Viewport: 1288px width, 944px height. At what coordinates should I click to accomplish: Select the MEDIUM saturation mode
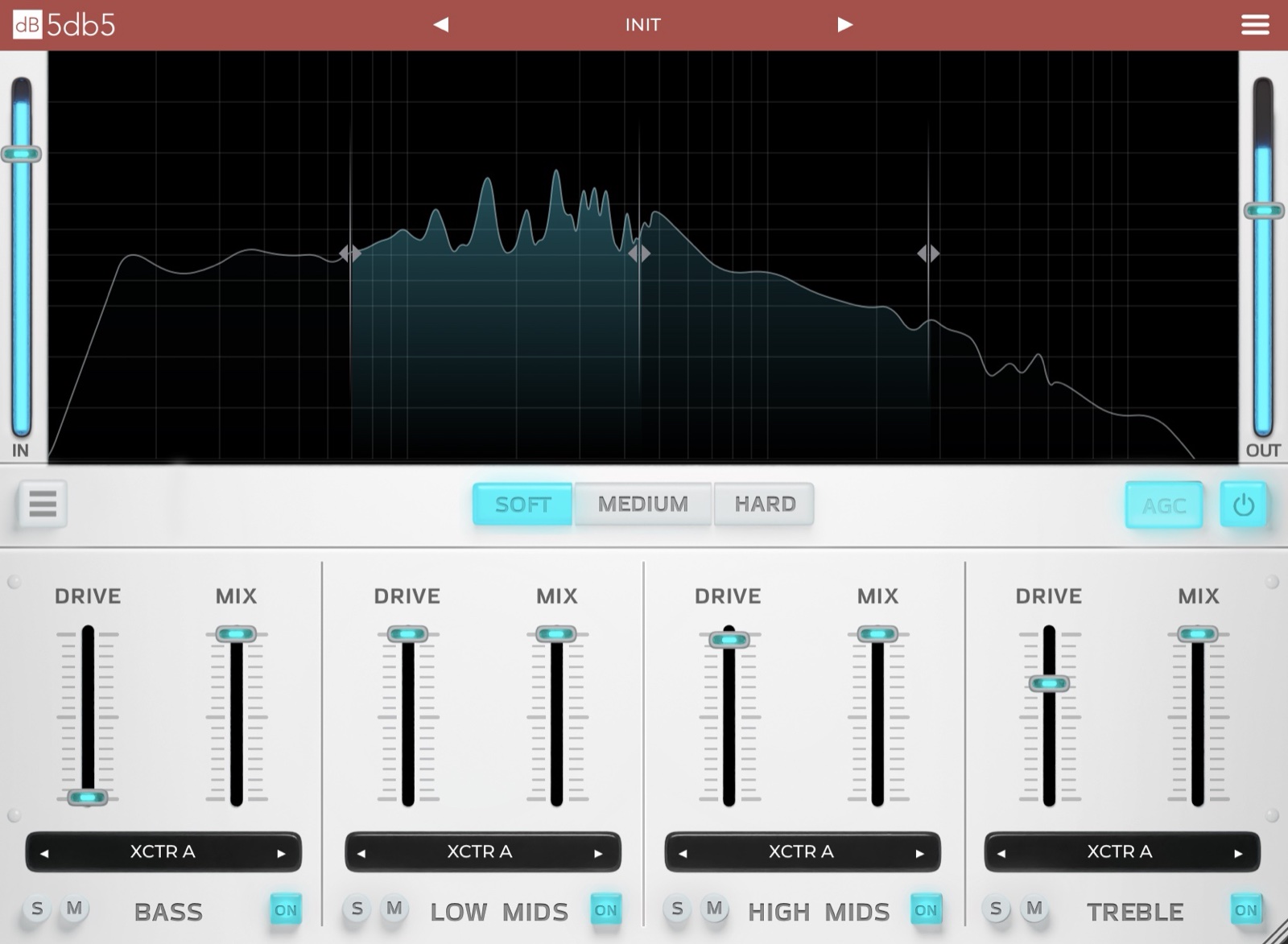point(643,505)
